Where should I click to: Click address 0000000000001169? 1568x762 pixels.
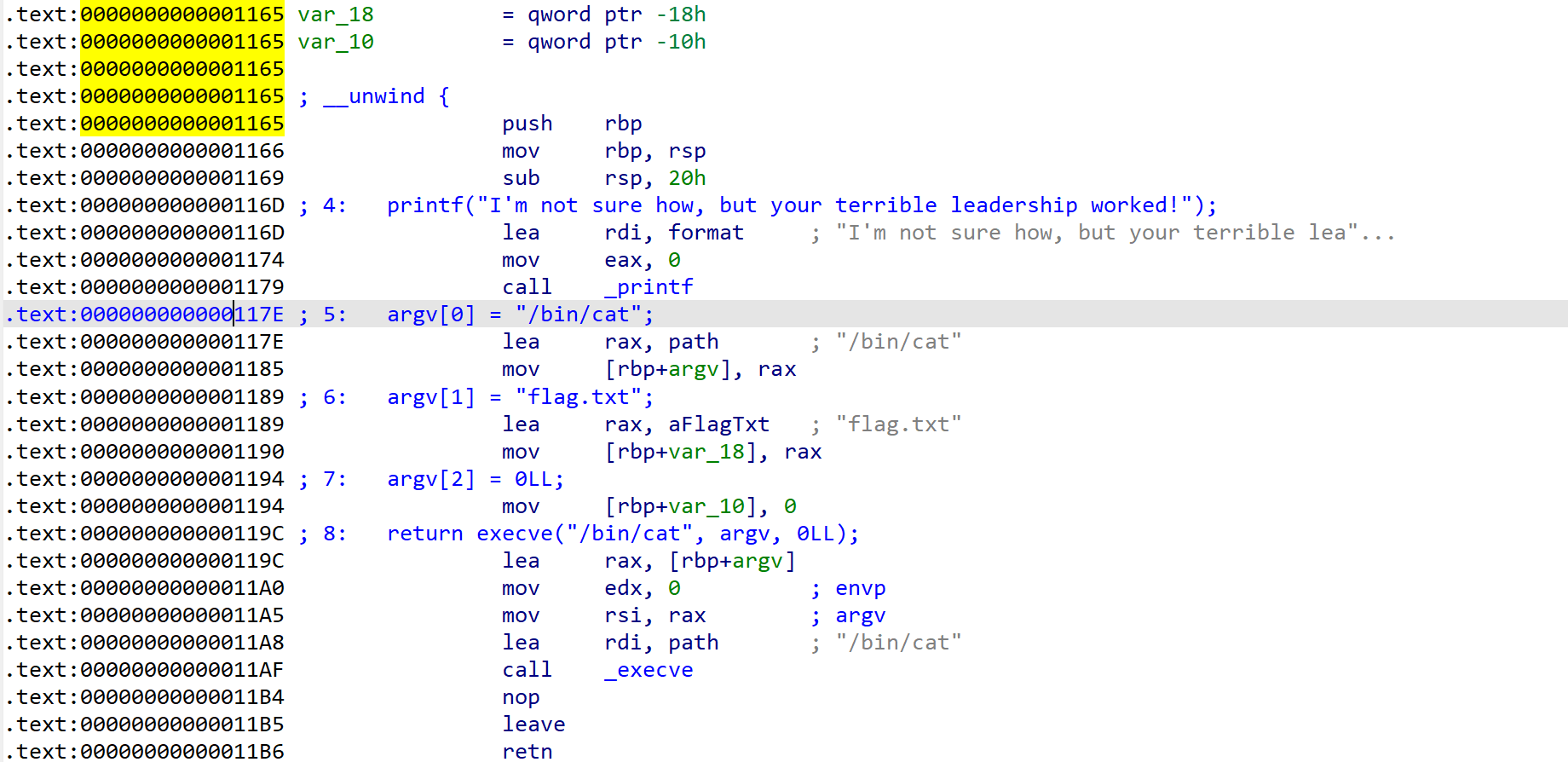182,178
